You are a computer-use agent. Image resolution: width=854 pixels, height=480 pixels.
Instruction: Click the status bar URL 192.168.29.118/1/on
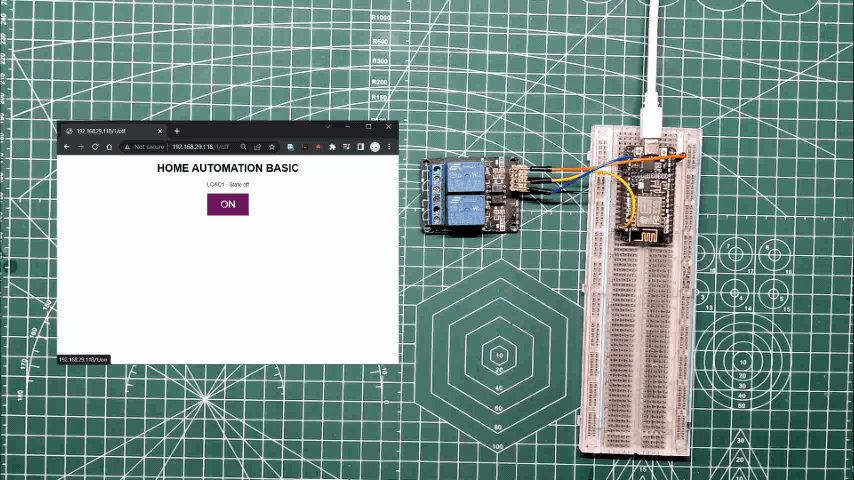click(83, 360)
